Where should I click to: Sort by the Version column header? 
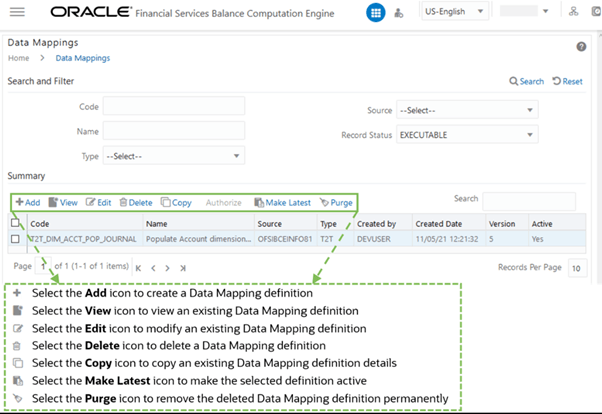click(507, 224)
